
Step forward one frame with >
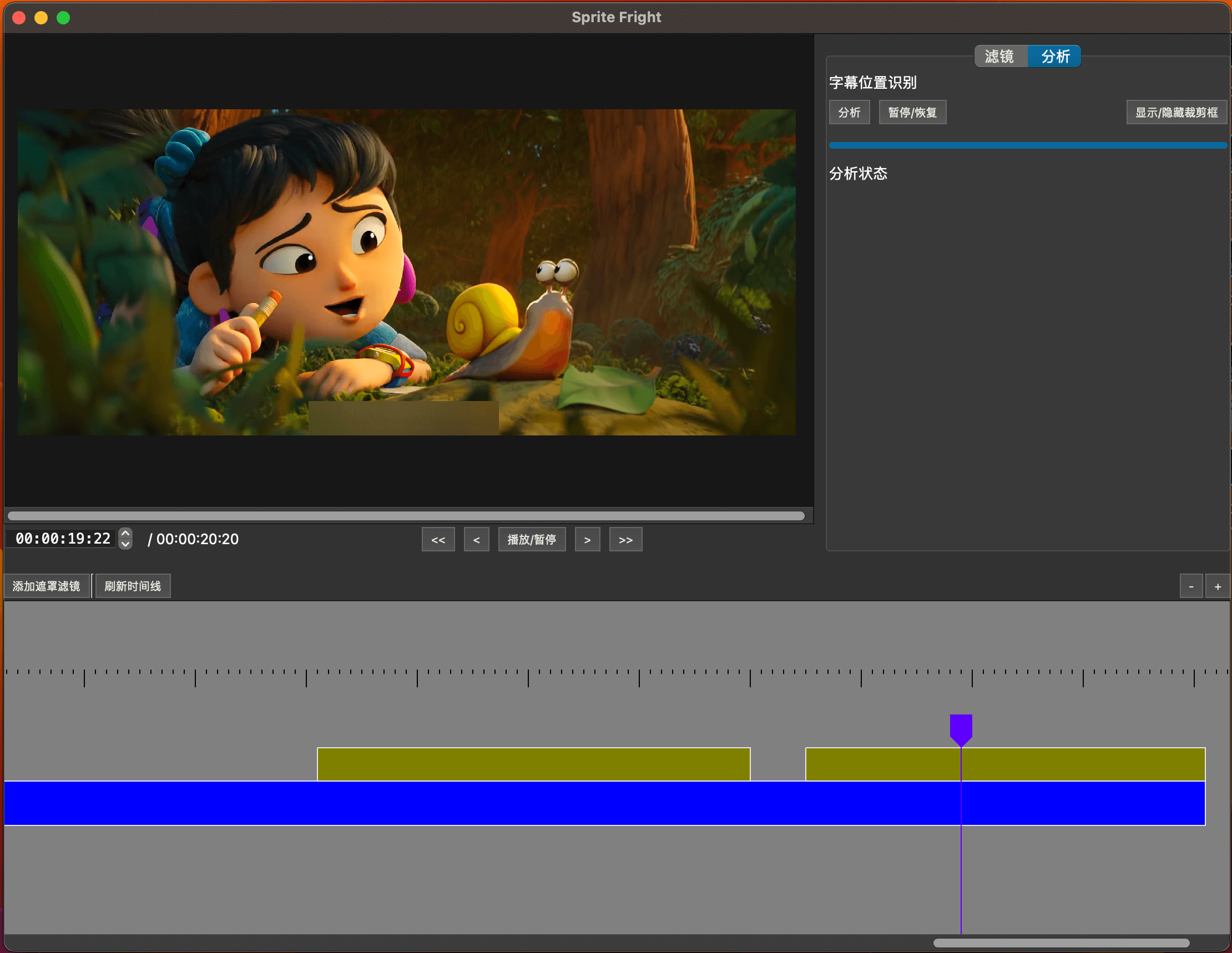[x=587, y=540]
